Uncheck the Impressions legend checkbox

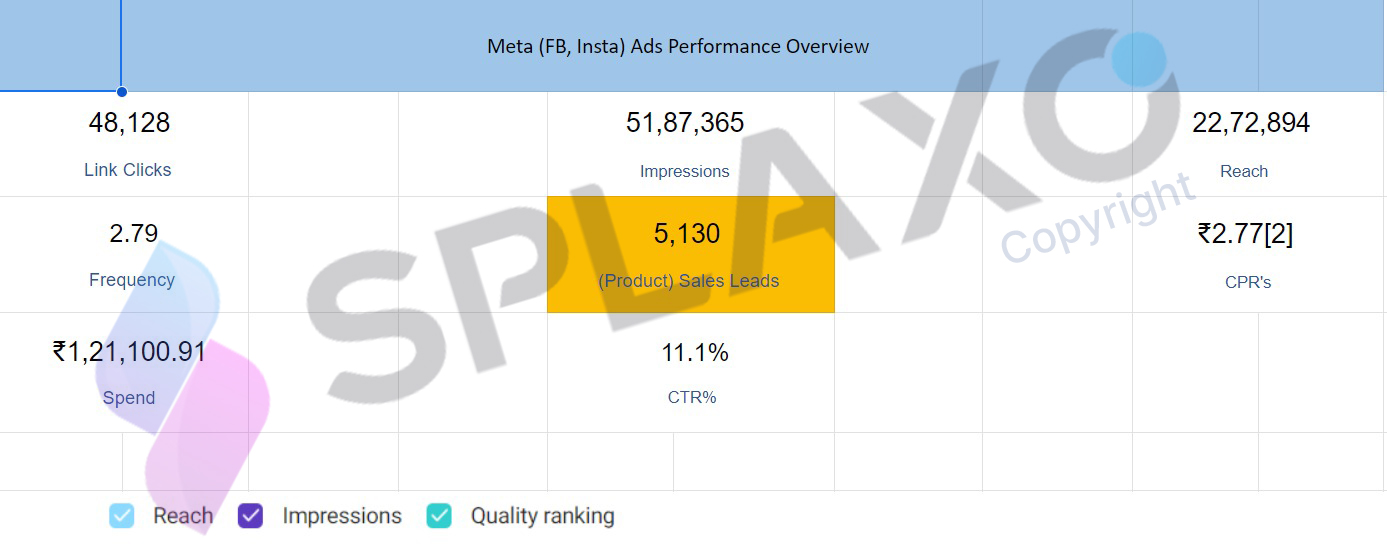coord(250,516)
